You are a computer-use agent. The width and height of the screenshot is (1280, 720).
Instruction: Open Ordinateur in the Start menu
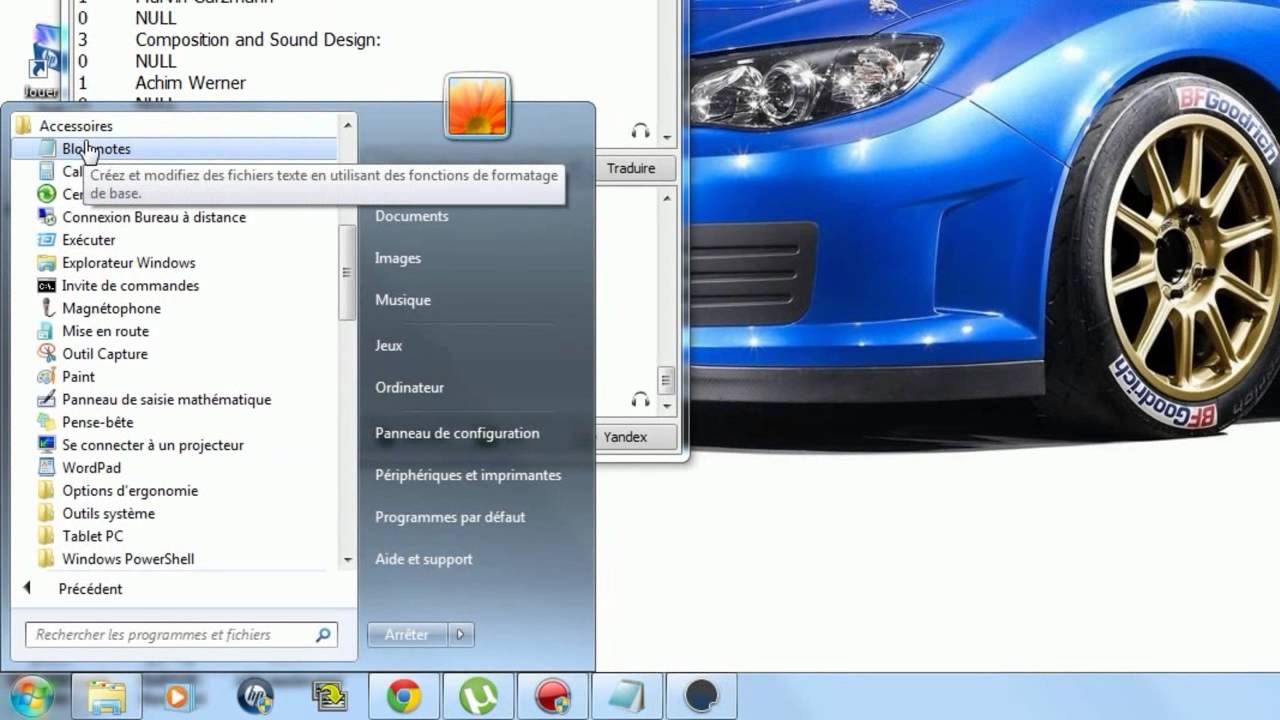pos(410,387)
